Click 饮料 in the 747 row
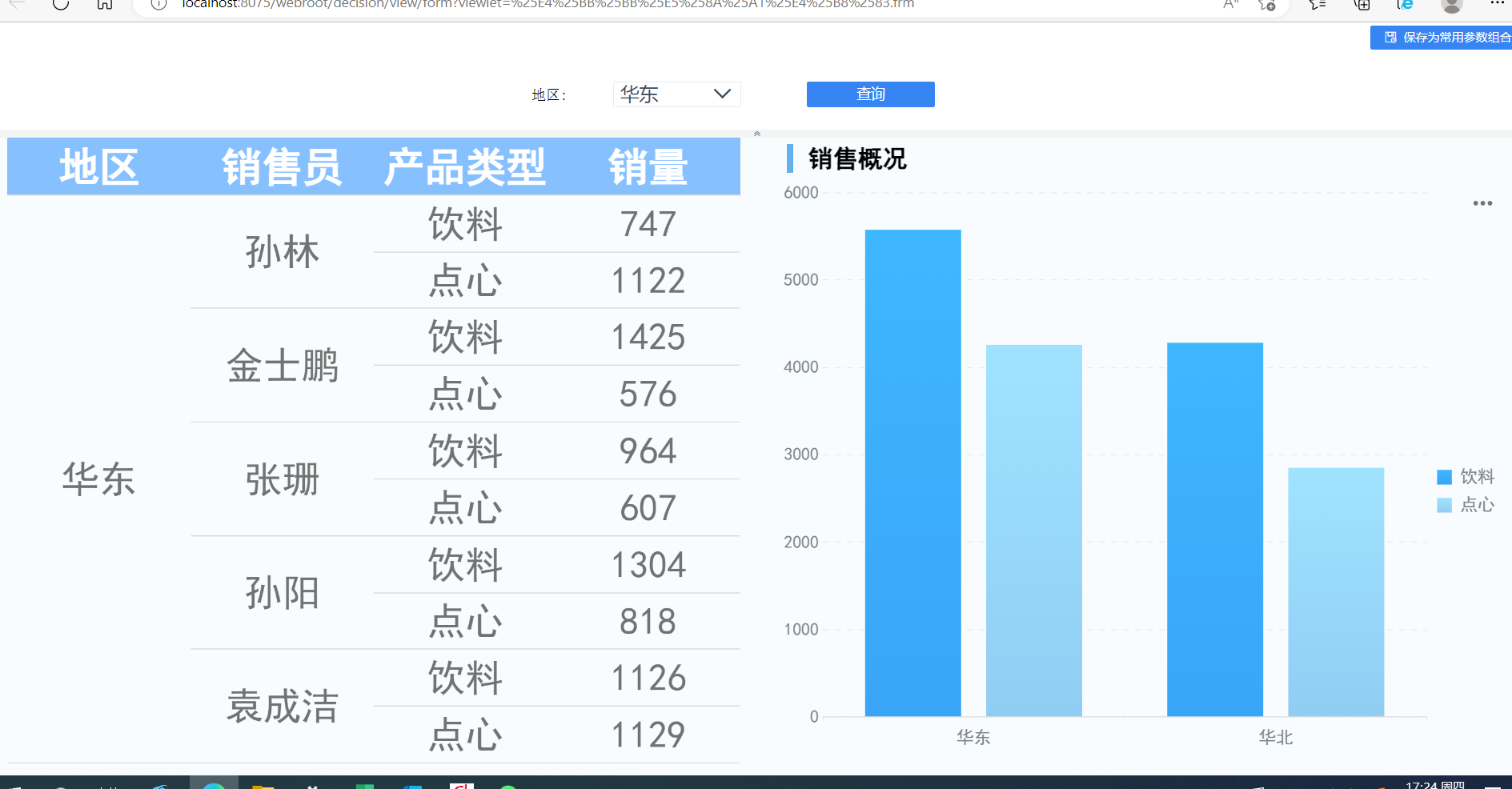The image size is (1512, 789). (465, 224)
